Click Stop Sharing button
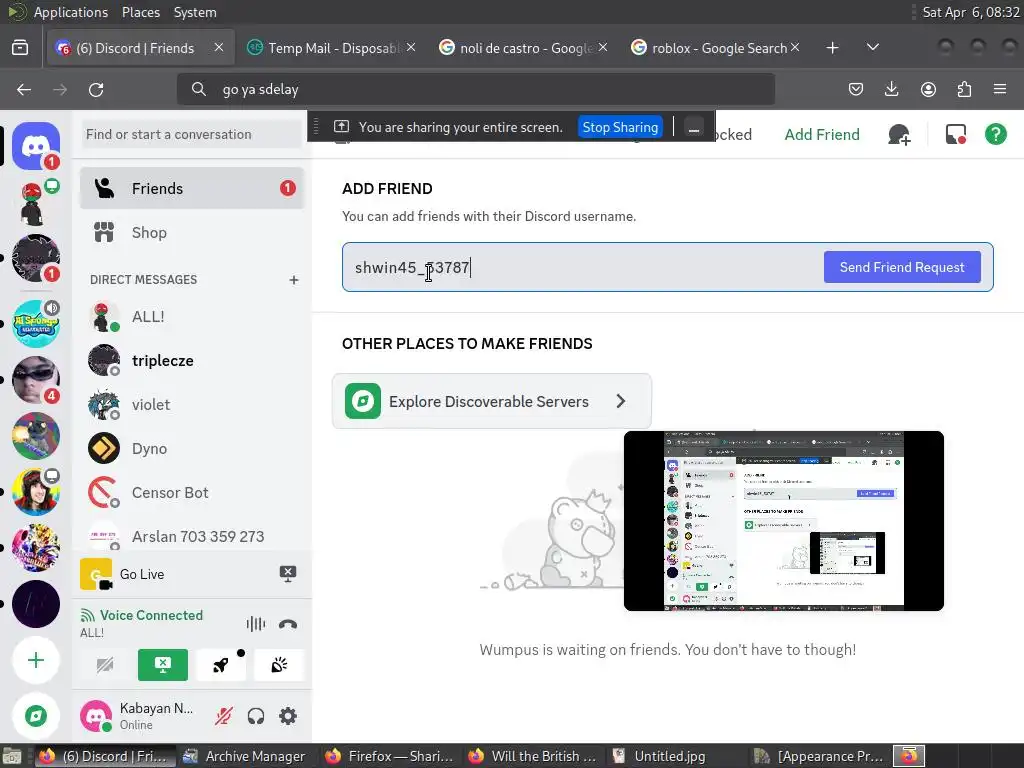 620,127
